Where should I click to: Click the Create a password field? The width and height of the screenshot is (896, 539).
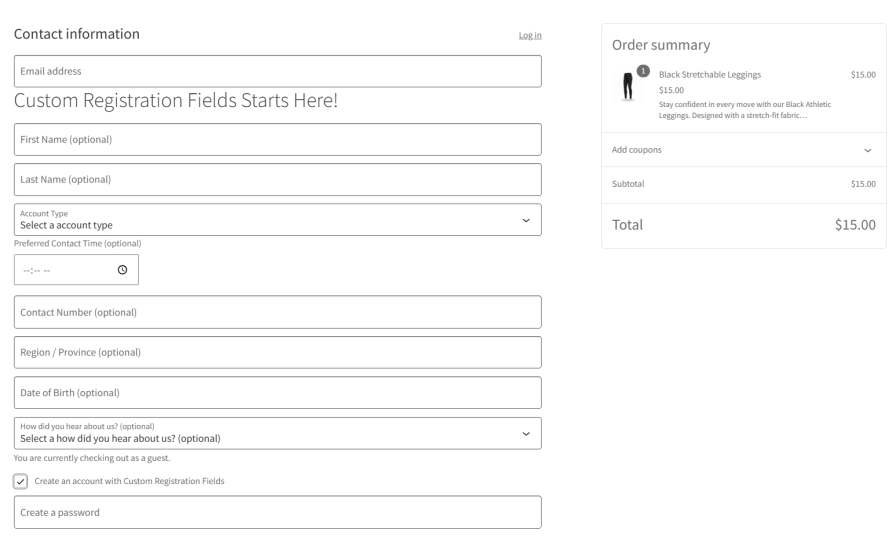(x=278, y=512)
